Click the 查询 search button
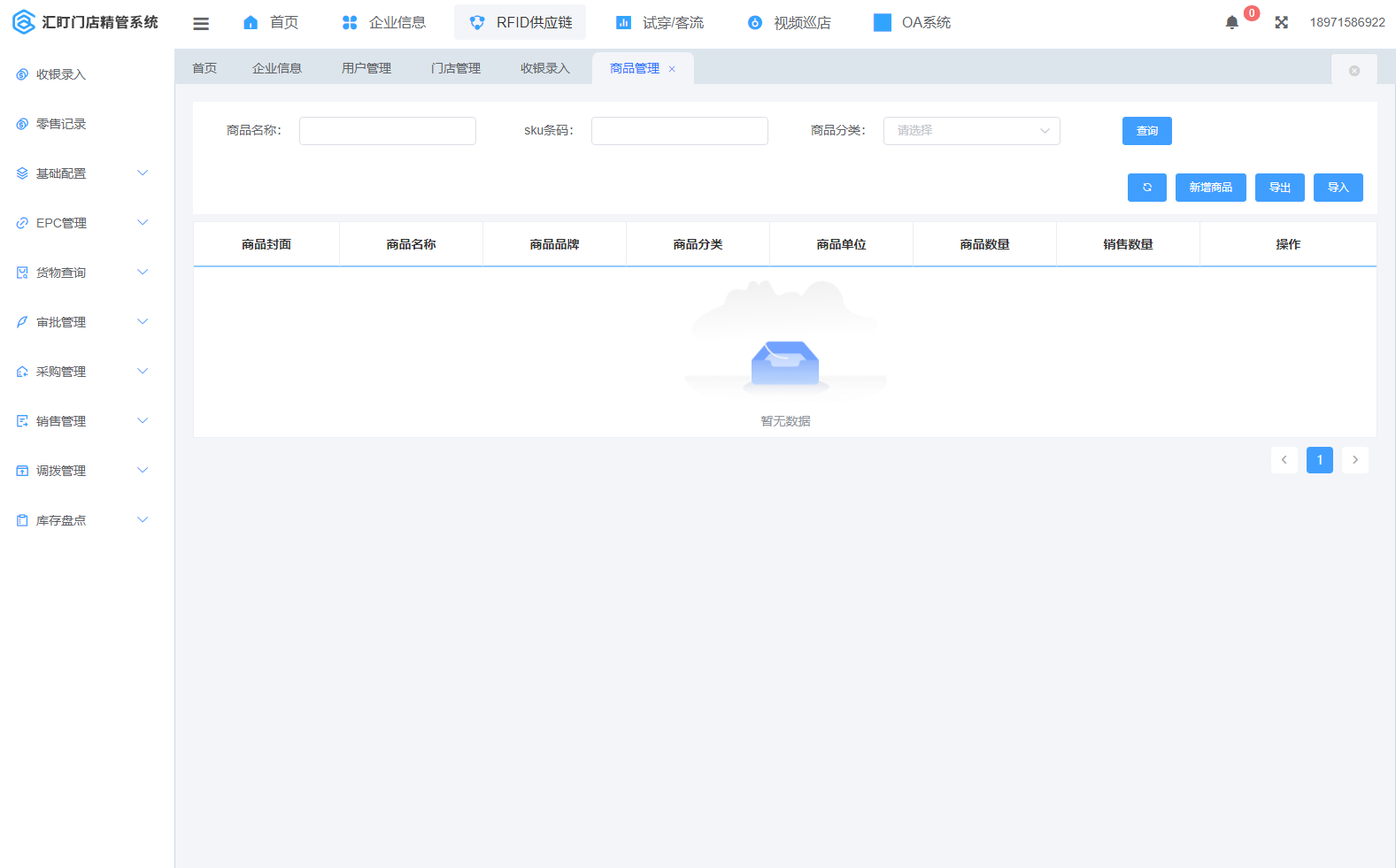The width and height of the screenshot is (1396, 868). [1147, 131]
